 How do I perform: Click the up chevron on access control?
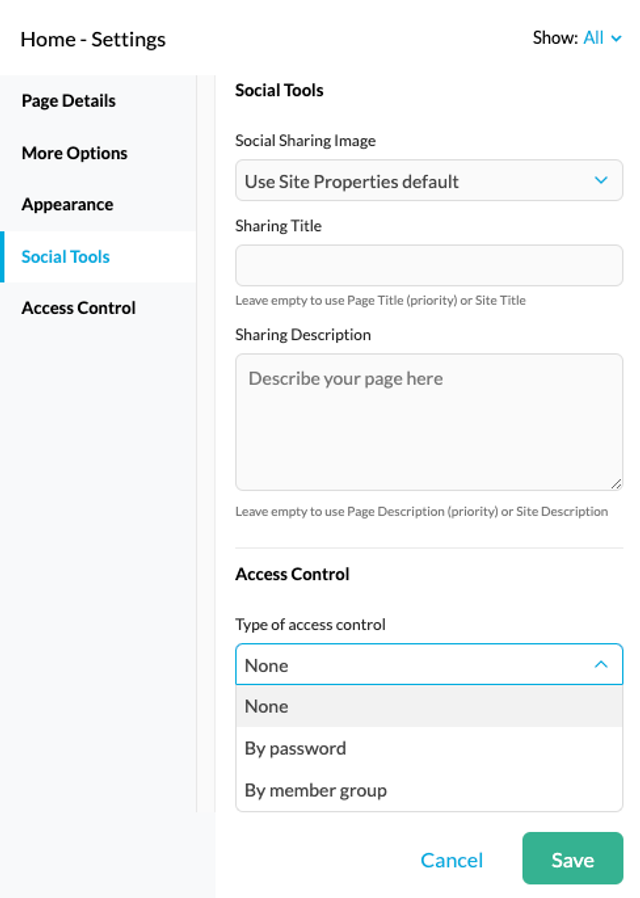pyautogui.click(x=601, y=664)
